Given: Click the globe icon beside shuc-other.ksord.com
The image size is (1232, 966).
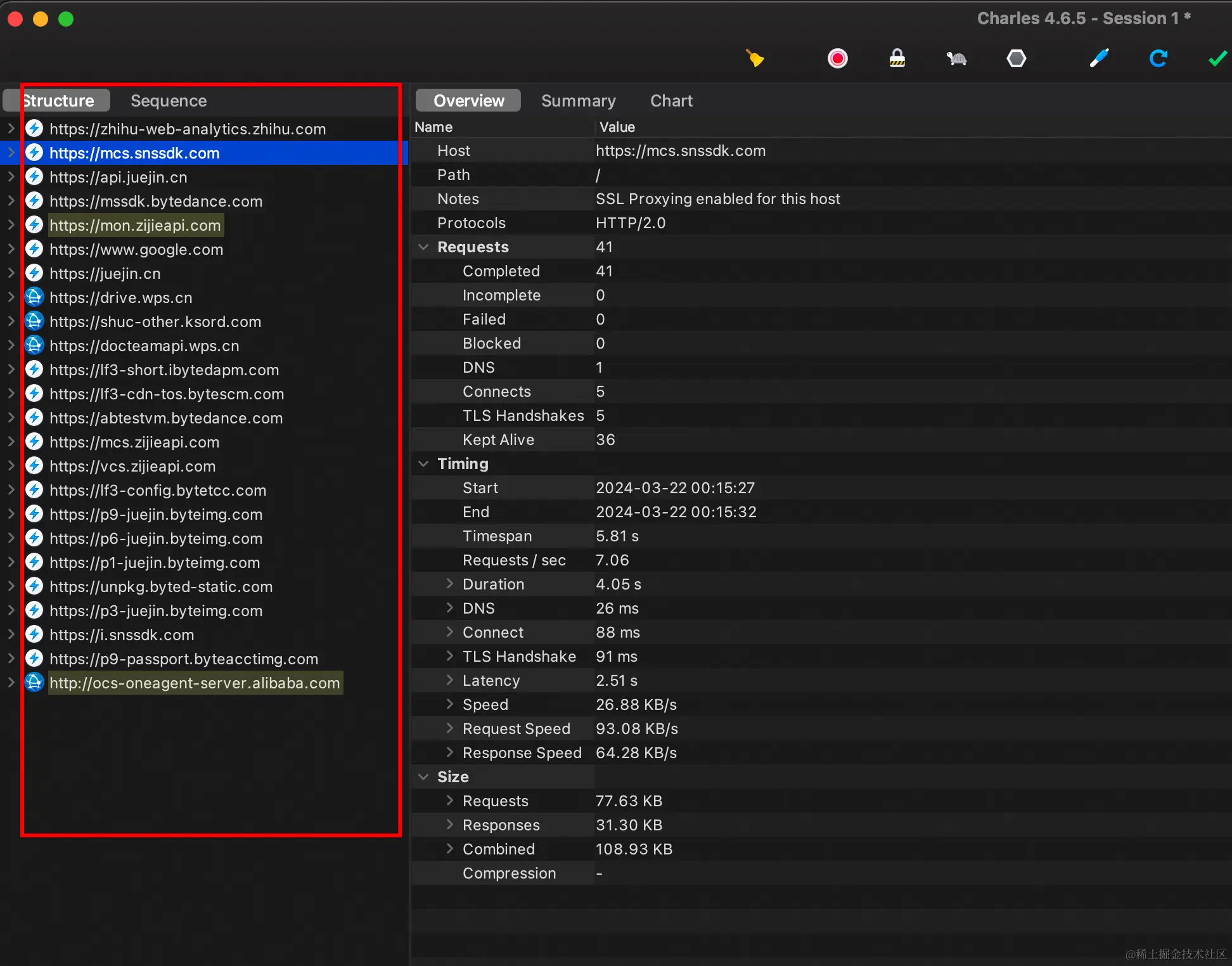Looking at the screenshot, I should click(x=34, y=321).
